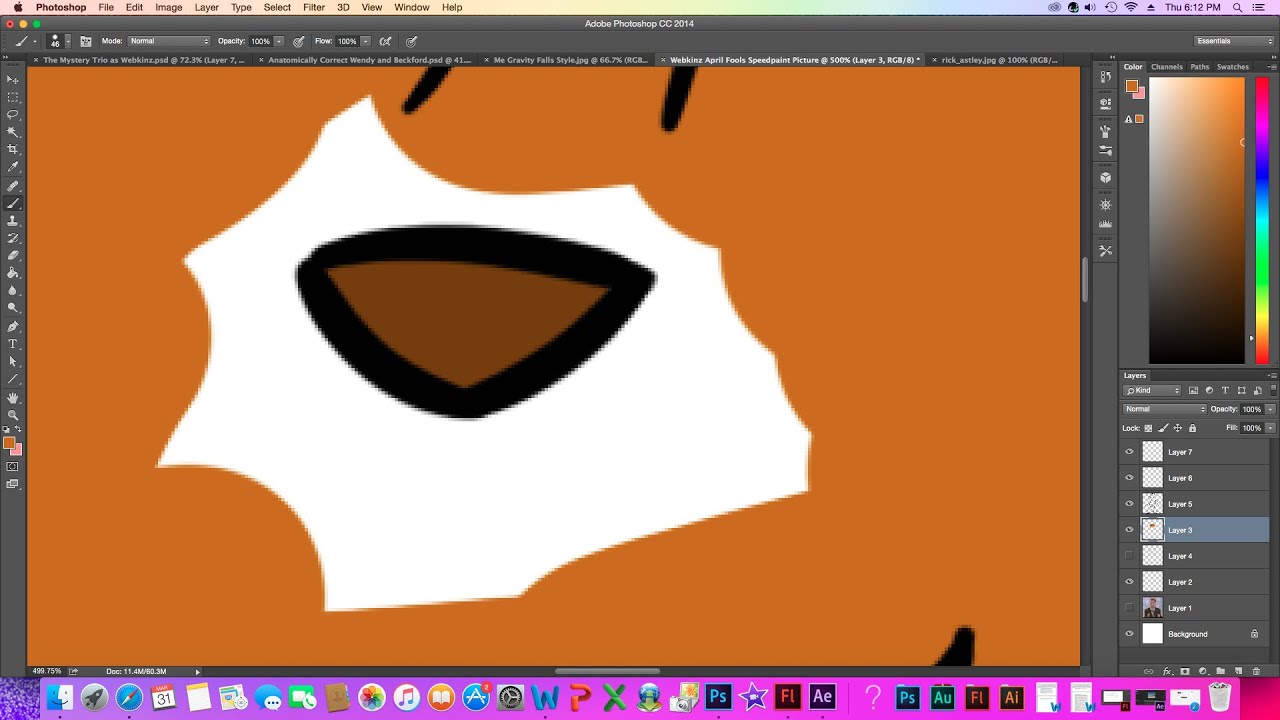Switch to rick_astley.jpg document tab

pyautogui.click(x=998, y=60)
